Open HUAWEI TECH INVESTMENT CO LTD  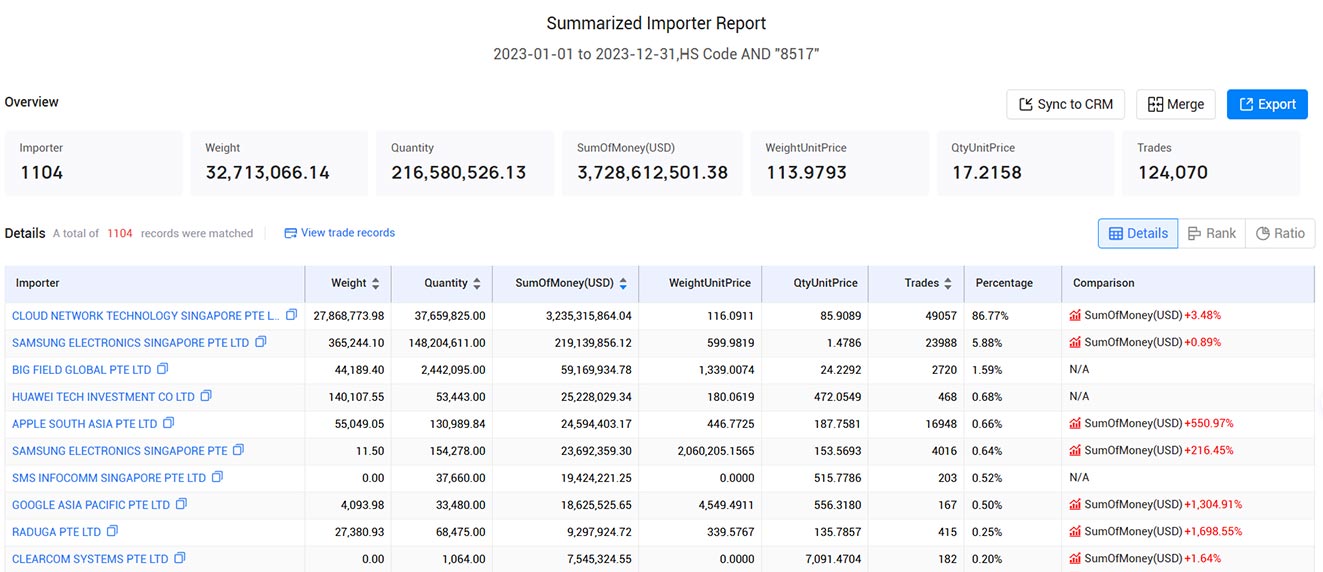[x=103, y=396]
